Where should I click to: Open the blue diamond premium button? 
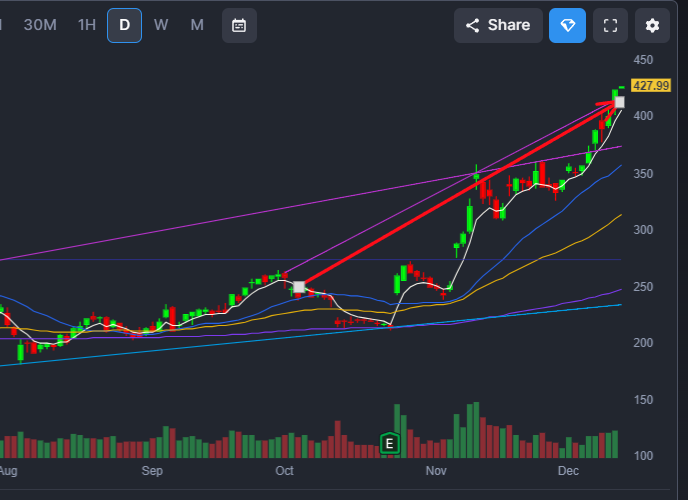[567, 25]
